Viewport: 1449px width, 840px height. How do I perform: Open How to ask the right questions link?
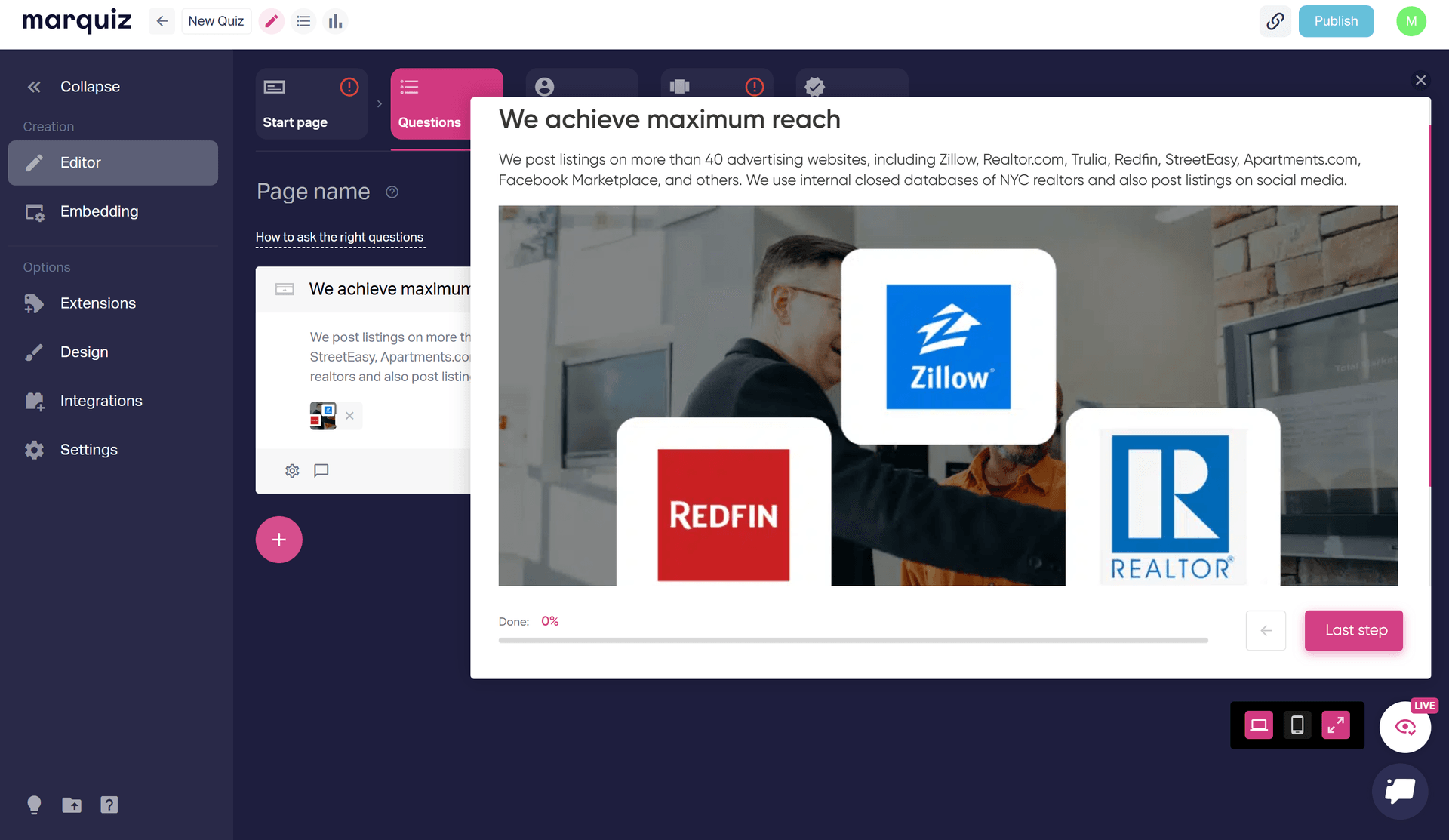click(x=340, y=237)
